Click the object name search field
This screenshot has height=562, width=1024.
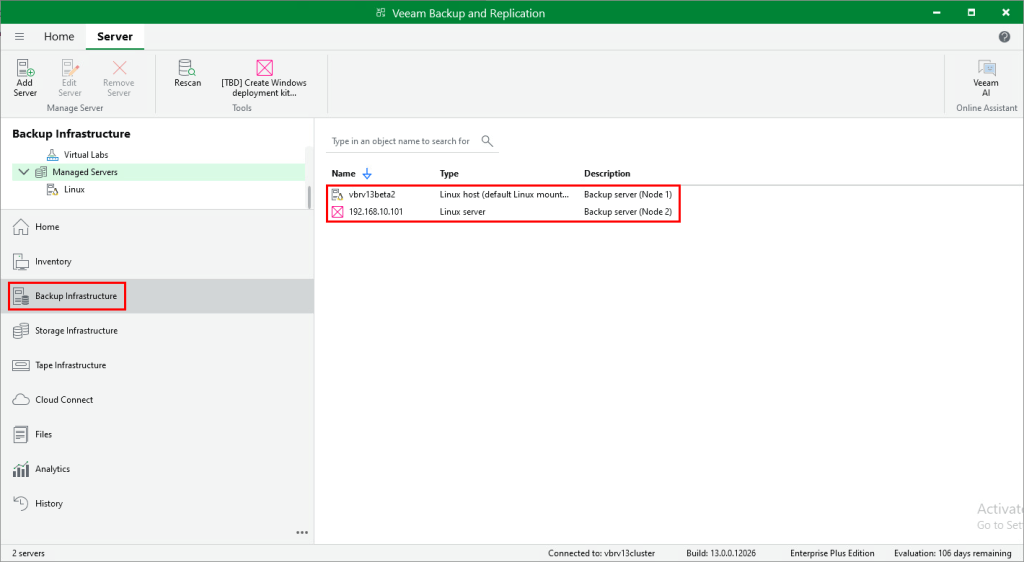[x=400, y=142]
